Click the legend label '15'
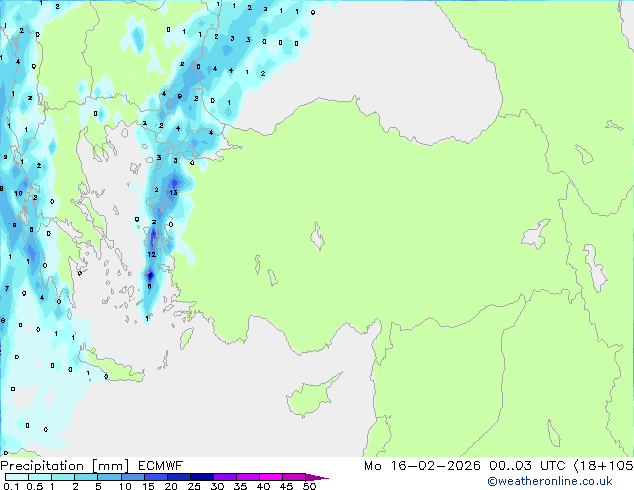Viewport: 634px width, 490px height. click(x=148, y=486)
